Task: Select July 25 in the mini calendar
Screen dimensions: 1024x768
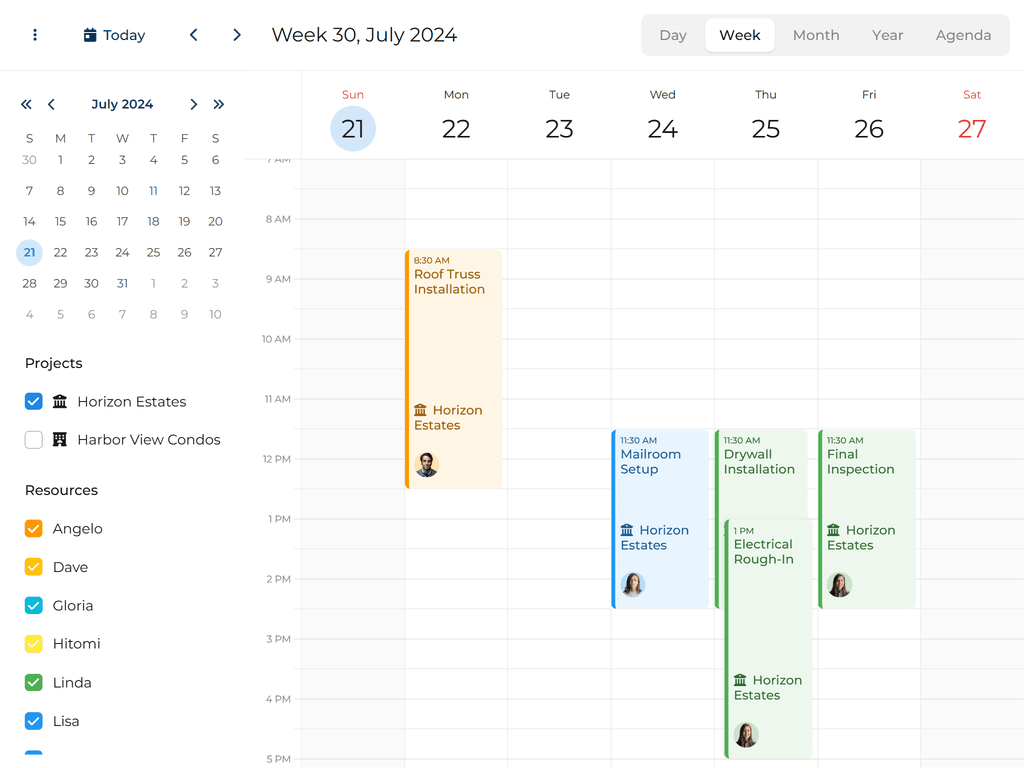Action: pyautogui.click(x=153, y=253)
